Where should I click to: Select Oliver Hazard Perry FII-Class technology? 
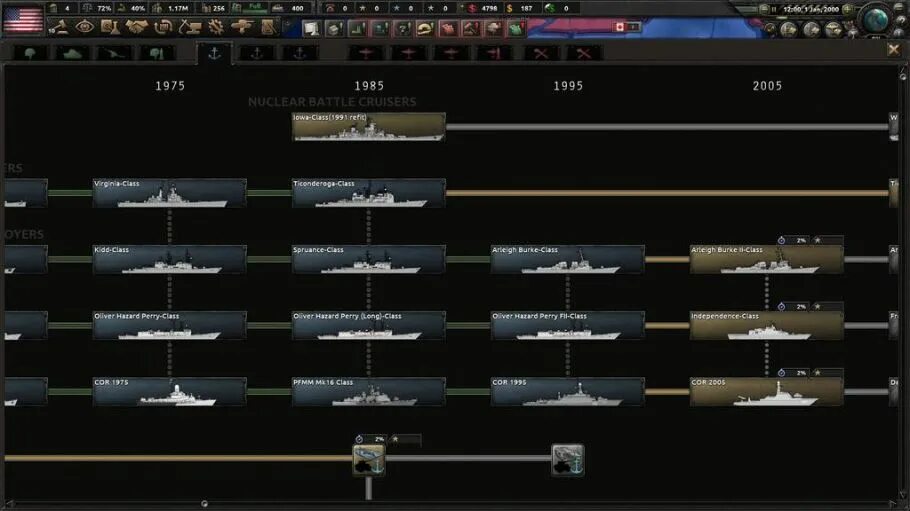click(x=568, y=325)
